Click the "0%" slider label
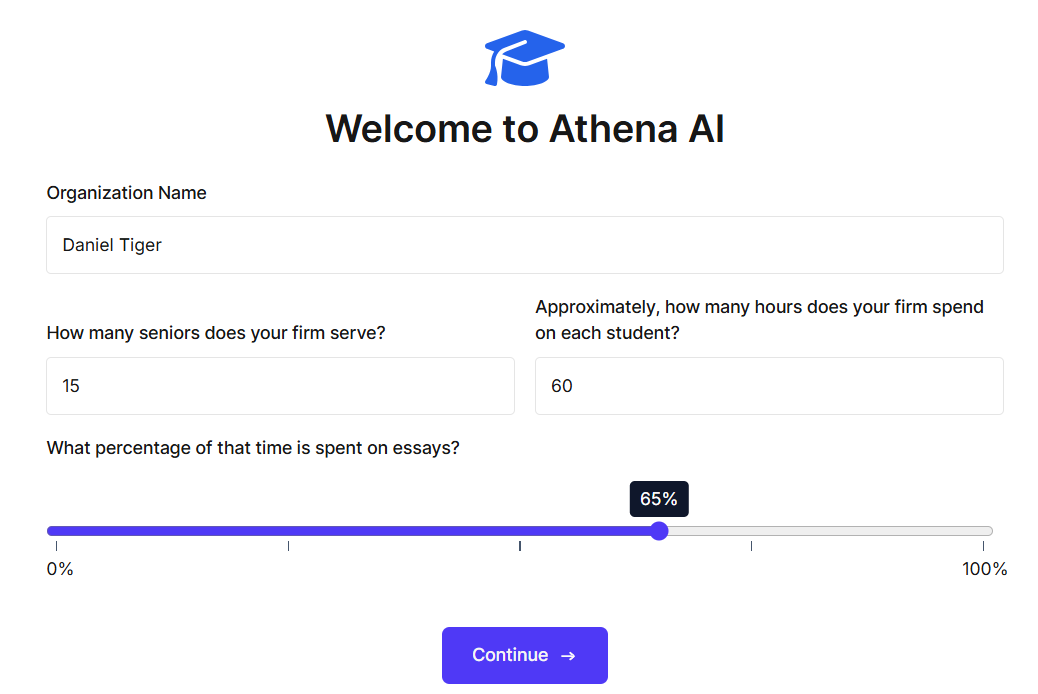Screen dimensions: 1038x694 click(60, 570)
